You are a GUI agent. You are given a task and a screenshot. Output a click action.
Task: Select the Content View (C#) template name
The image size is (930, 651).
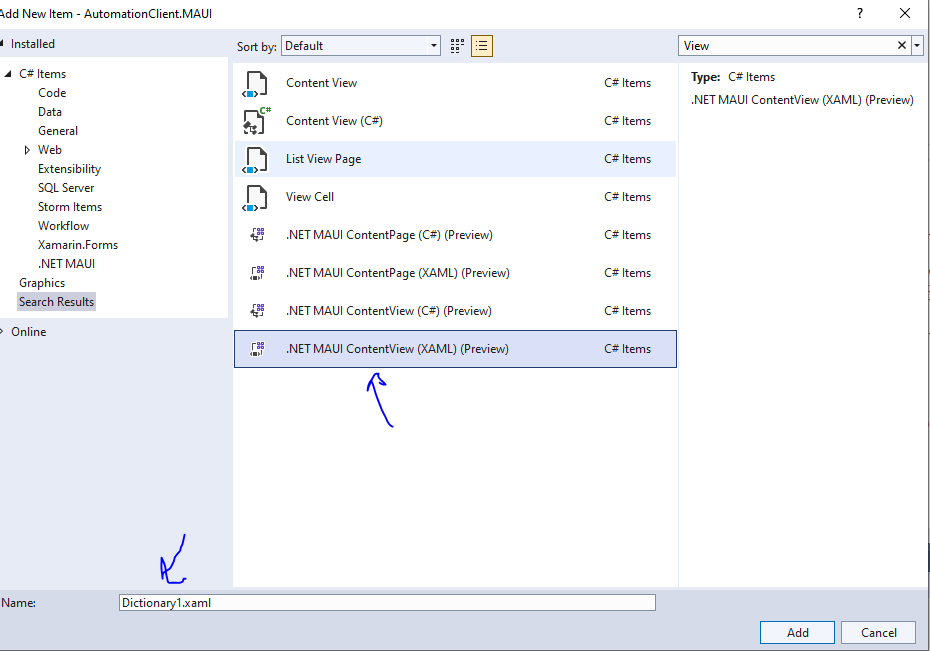pos(335,121)
